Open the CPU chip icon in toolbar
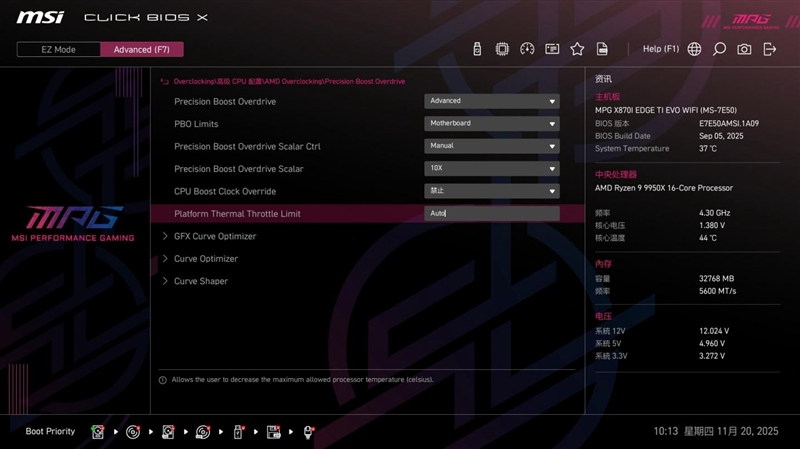 click(x=502, y=49)
